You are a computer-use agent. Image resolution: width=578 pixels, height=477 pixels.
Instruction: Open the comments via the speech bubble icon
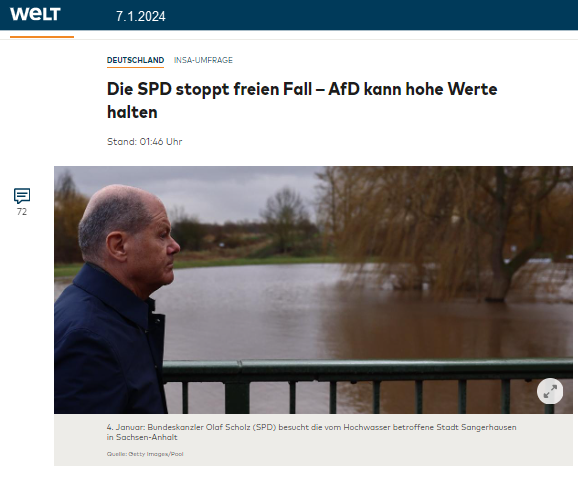pos(22,195)
